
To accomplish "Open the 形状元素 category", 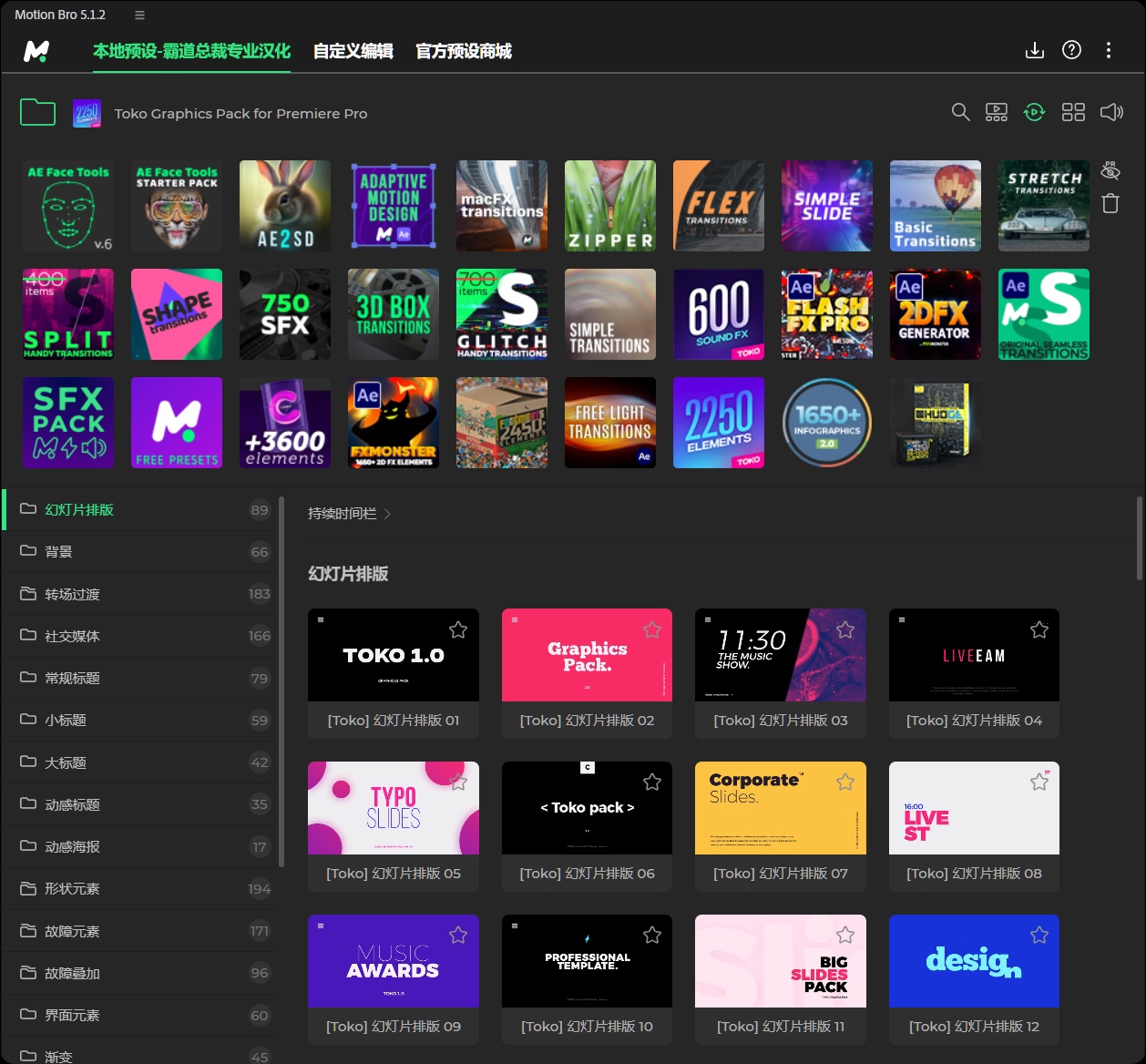I will (139, 889).
